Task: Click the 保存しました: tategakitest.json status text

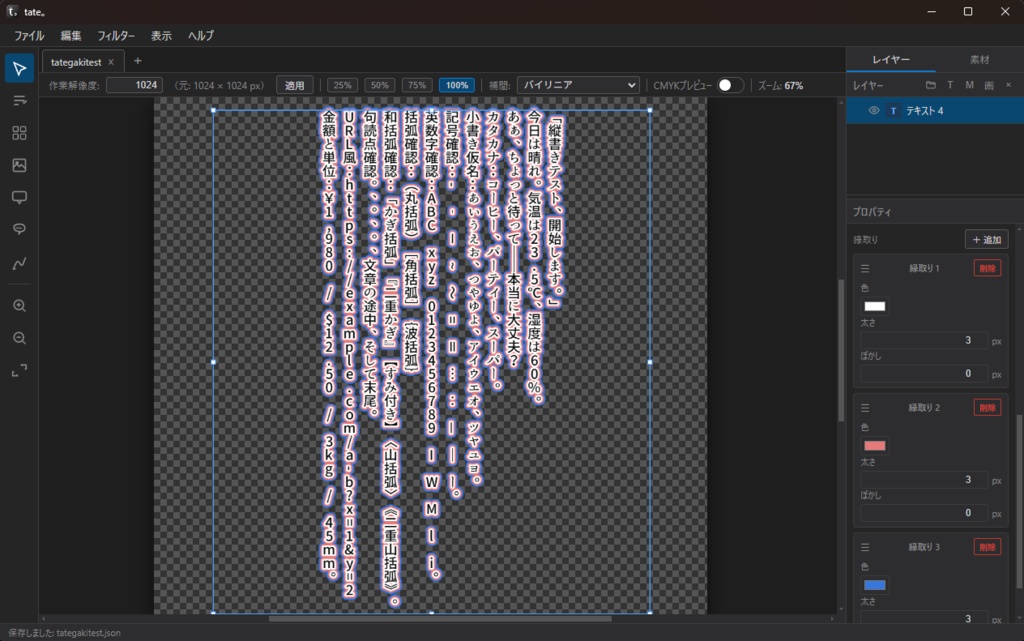Action: (64, 633)
